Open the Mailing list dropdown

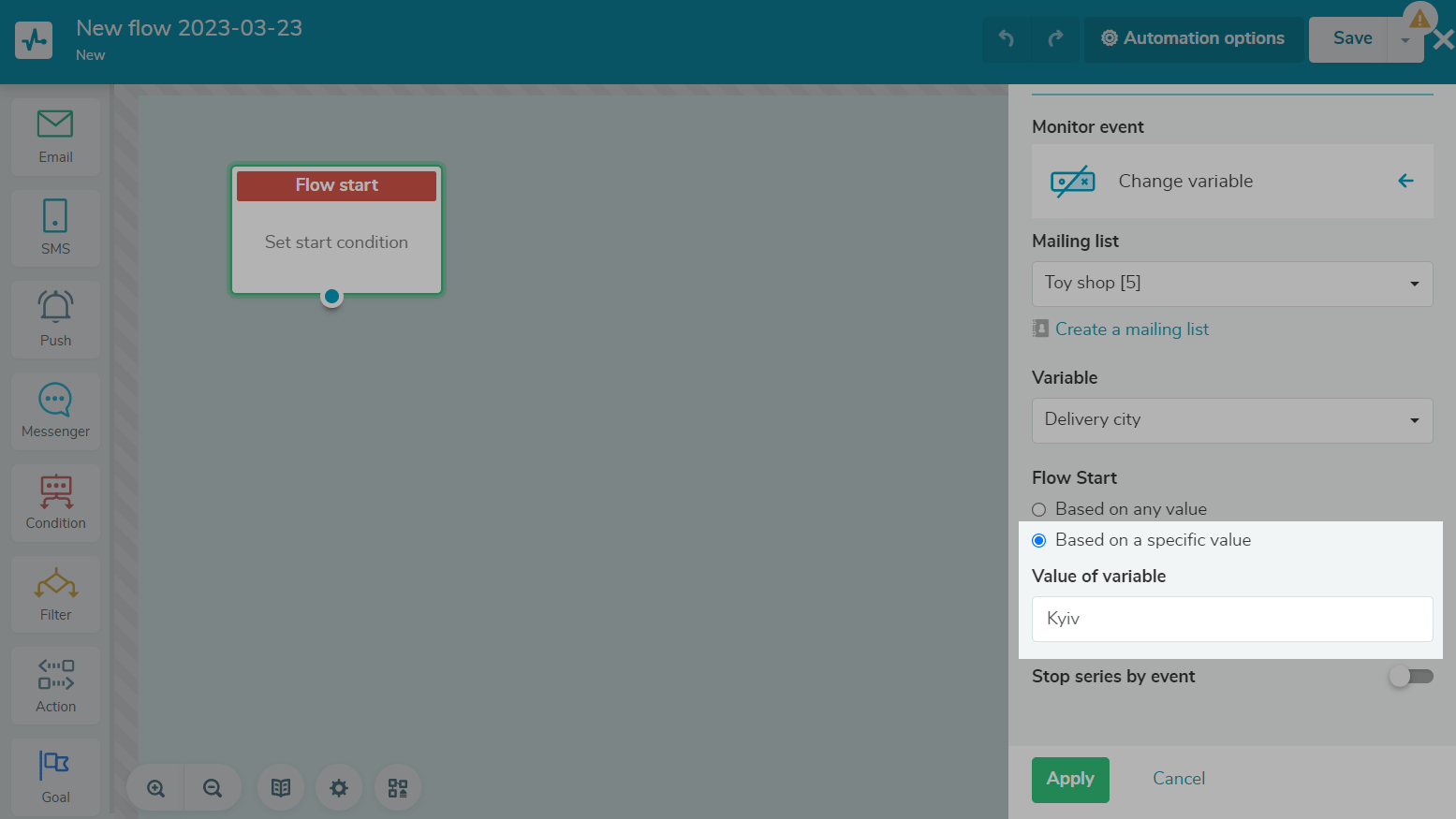click(1232, 284)
